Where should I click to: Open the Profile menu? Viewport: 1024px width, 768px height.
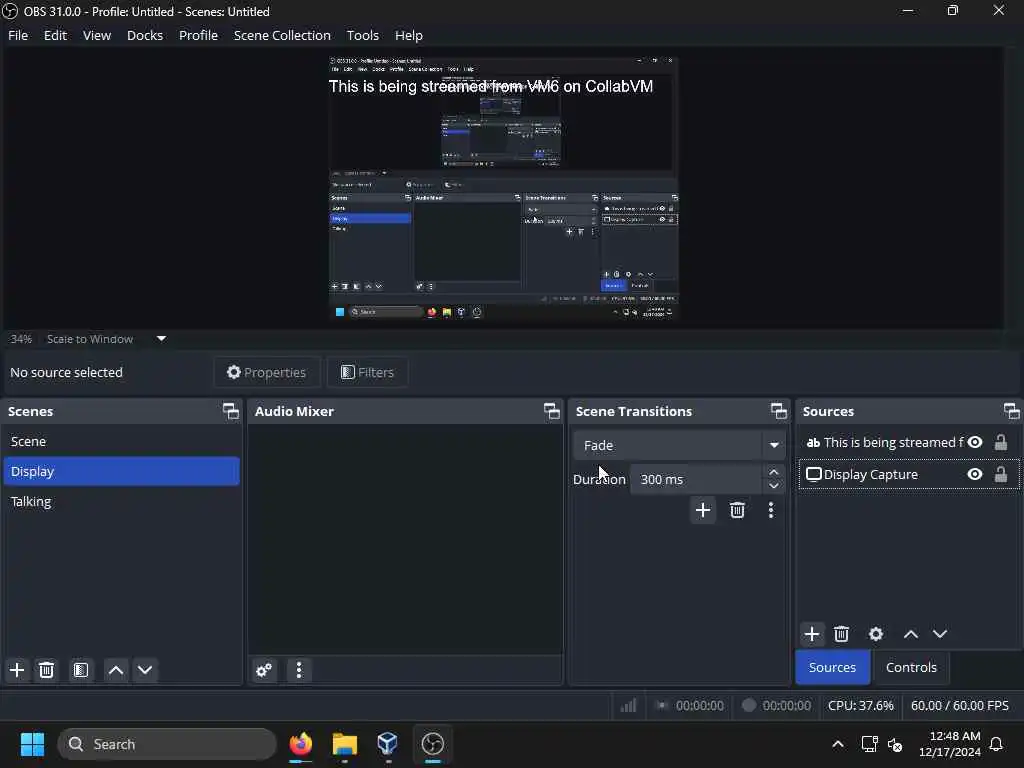pyautogui.click(x=199, y=35)
